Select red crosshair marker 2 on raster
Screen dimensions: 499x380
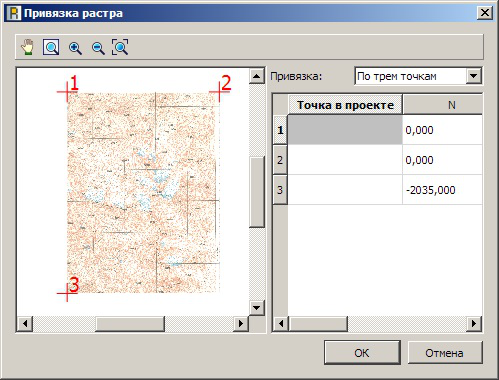tap(219, 91)
